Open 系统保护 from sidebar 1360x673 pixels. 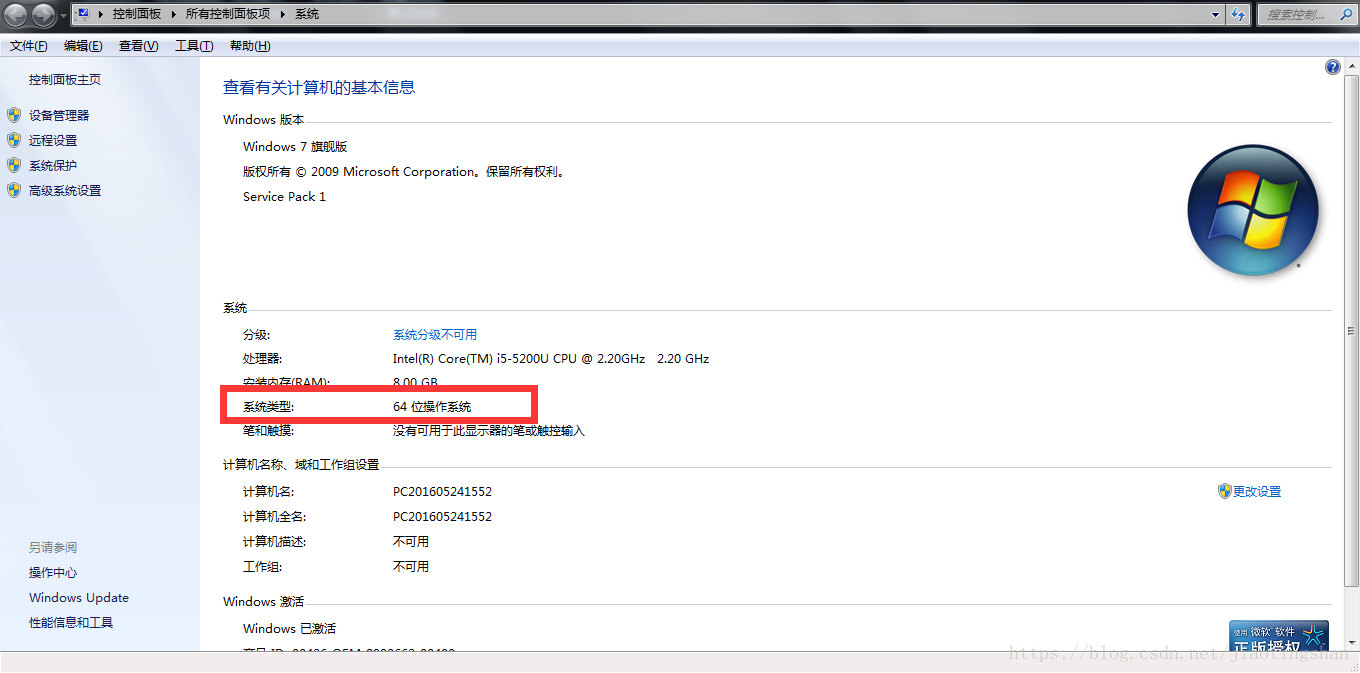53,166
